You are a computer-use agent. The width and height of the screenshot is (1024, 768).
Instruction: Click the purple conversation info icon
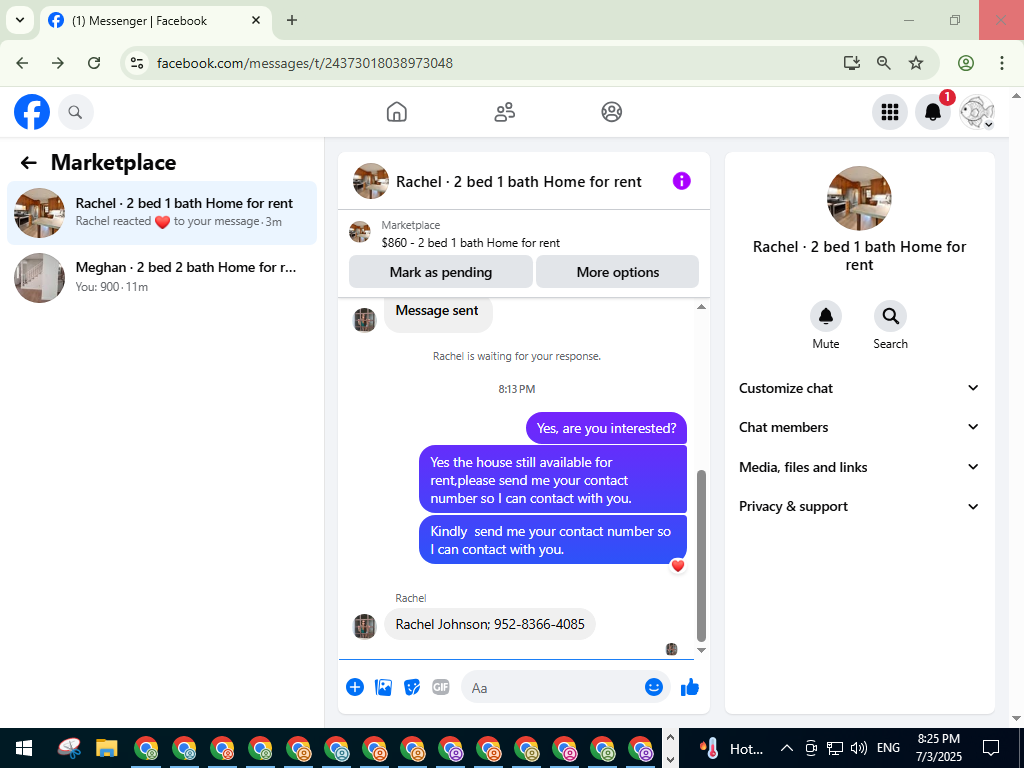pos(681,181)
